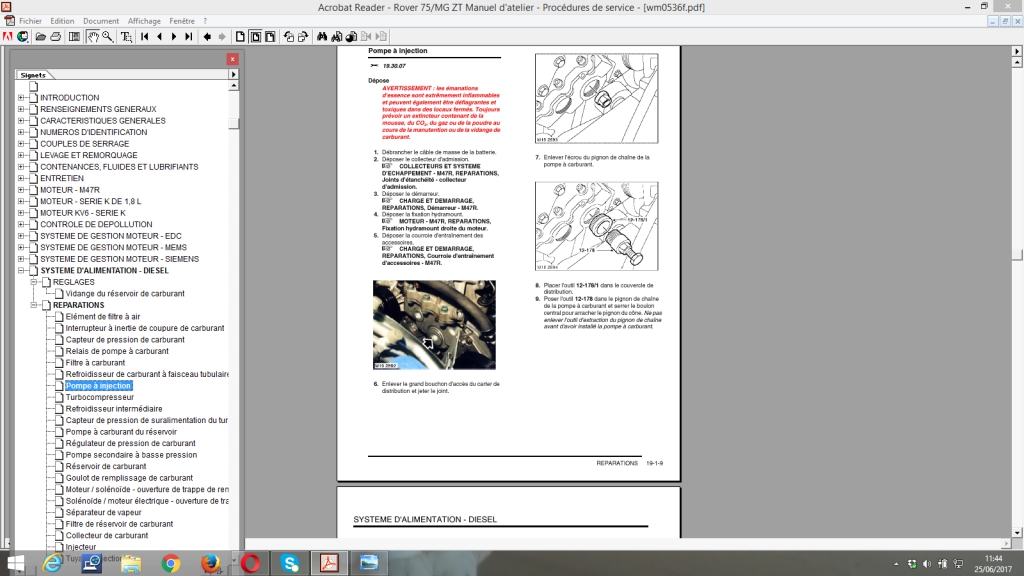Open Séparateur de vapeur bookmark

coord(103,513)
